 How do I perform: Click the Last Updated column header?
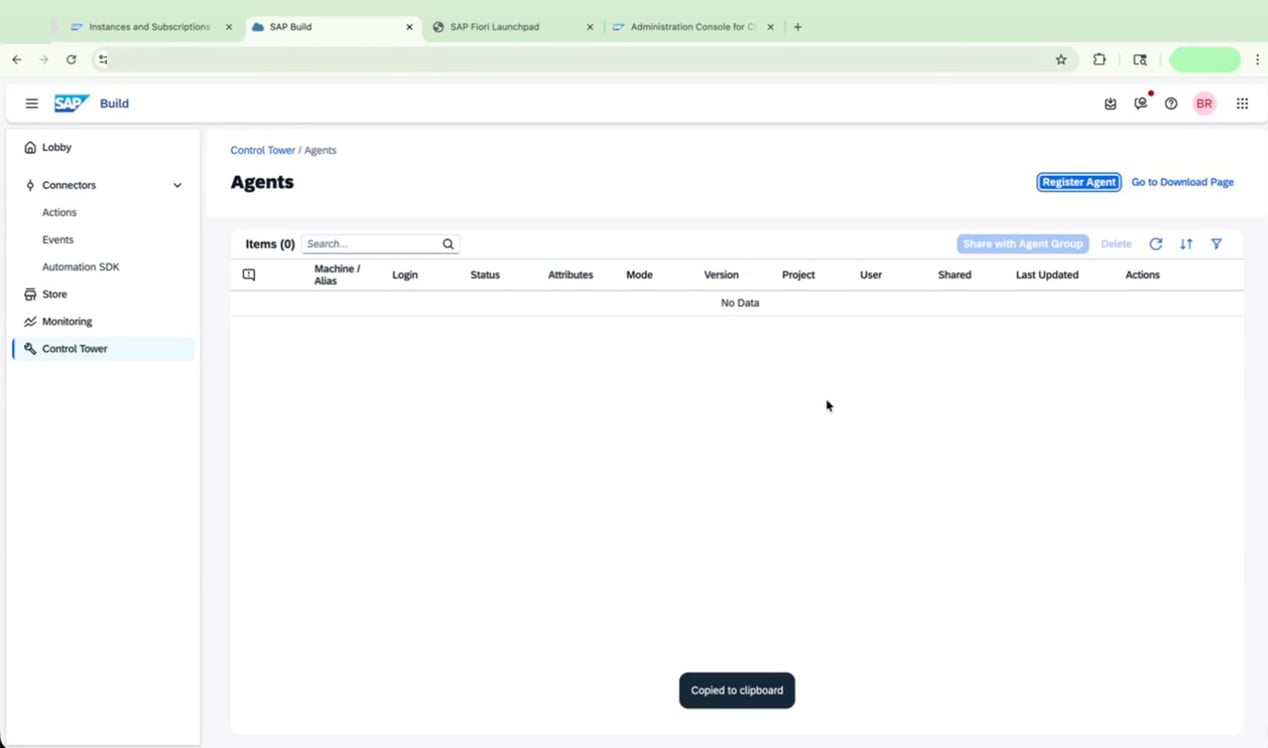tap(1047, 275)
